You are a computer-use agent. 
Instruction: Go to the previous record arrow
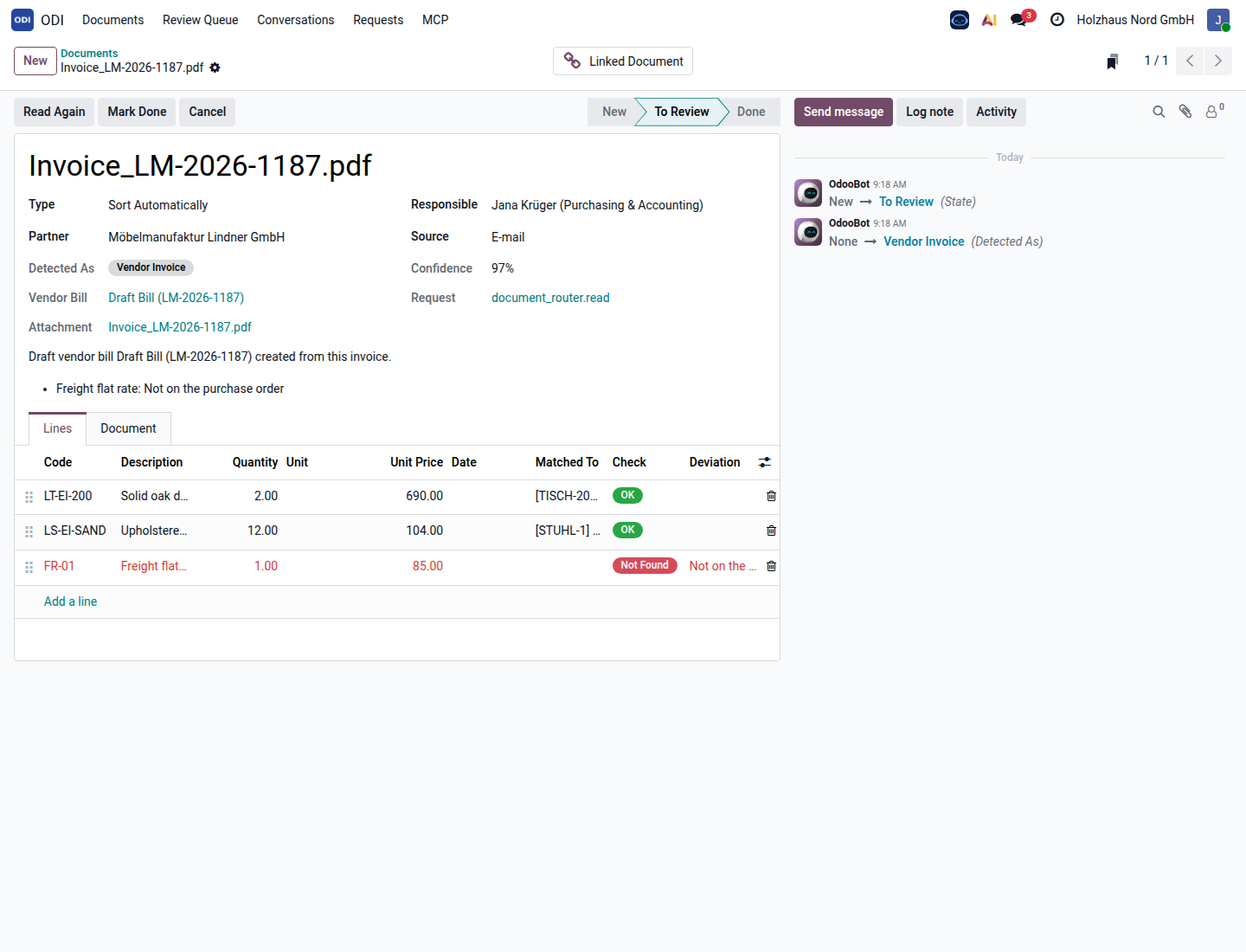(x=1190, y=61)
